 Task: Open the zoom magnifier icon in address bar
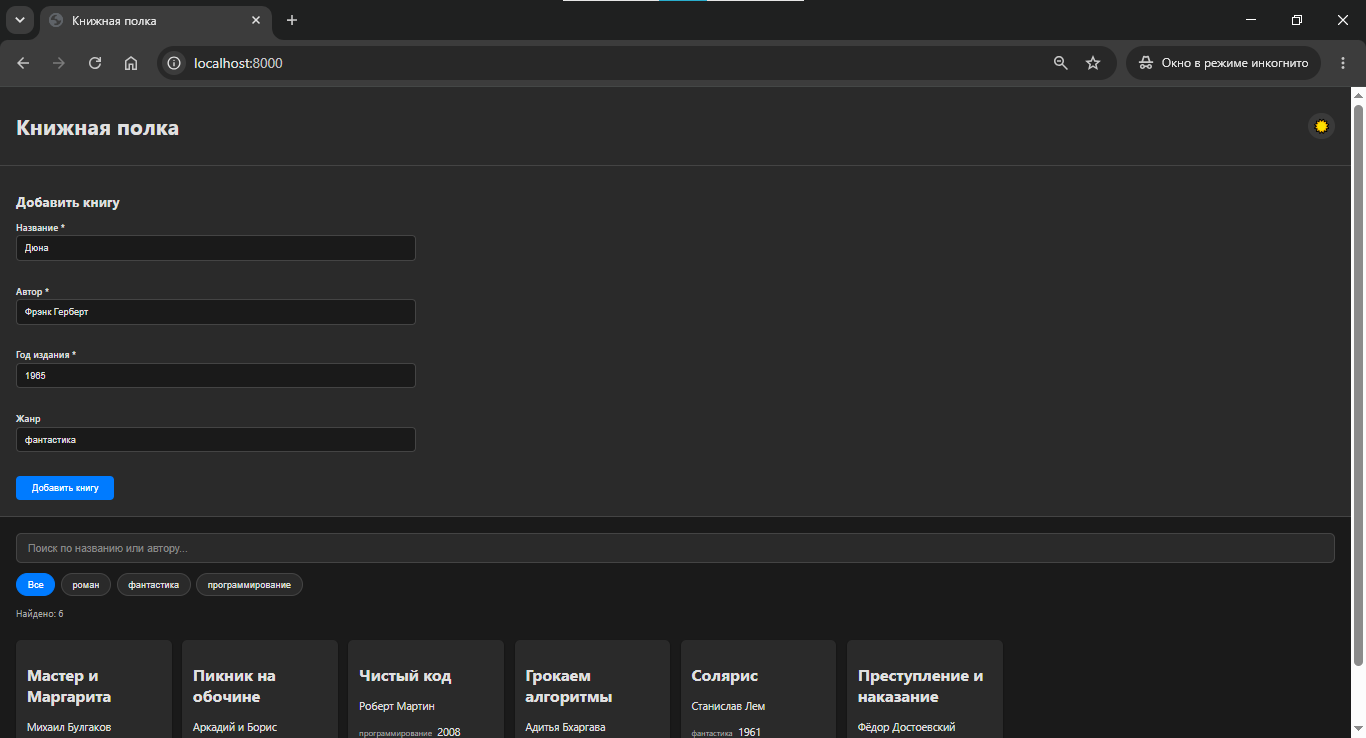point(1061,63)
